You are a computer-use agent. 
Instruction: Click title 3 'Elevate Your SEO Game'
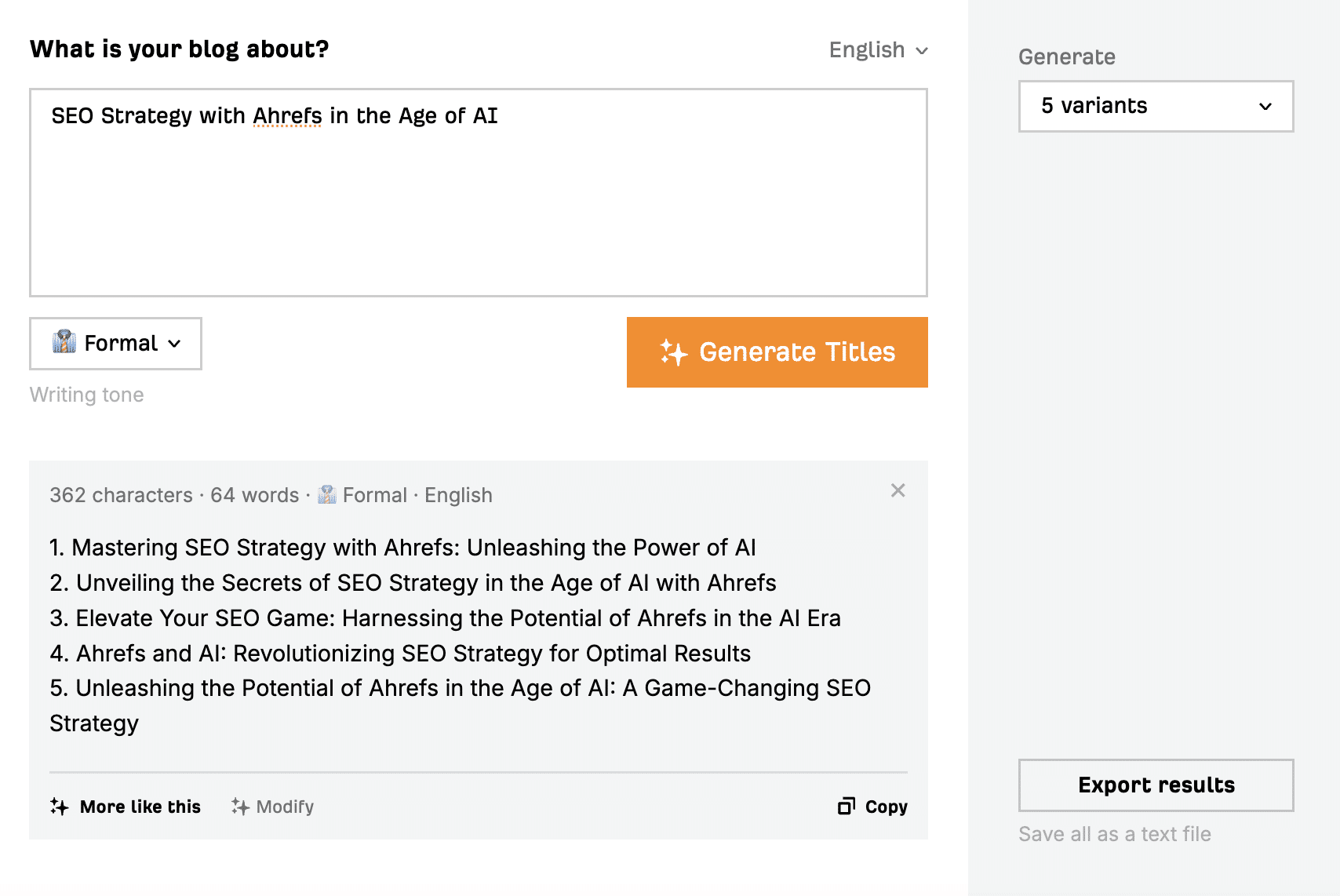pyautogui.click(x=445, y=618)
